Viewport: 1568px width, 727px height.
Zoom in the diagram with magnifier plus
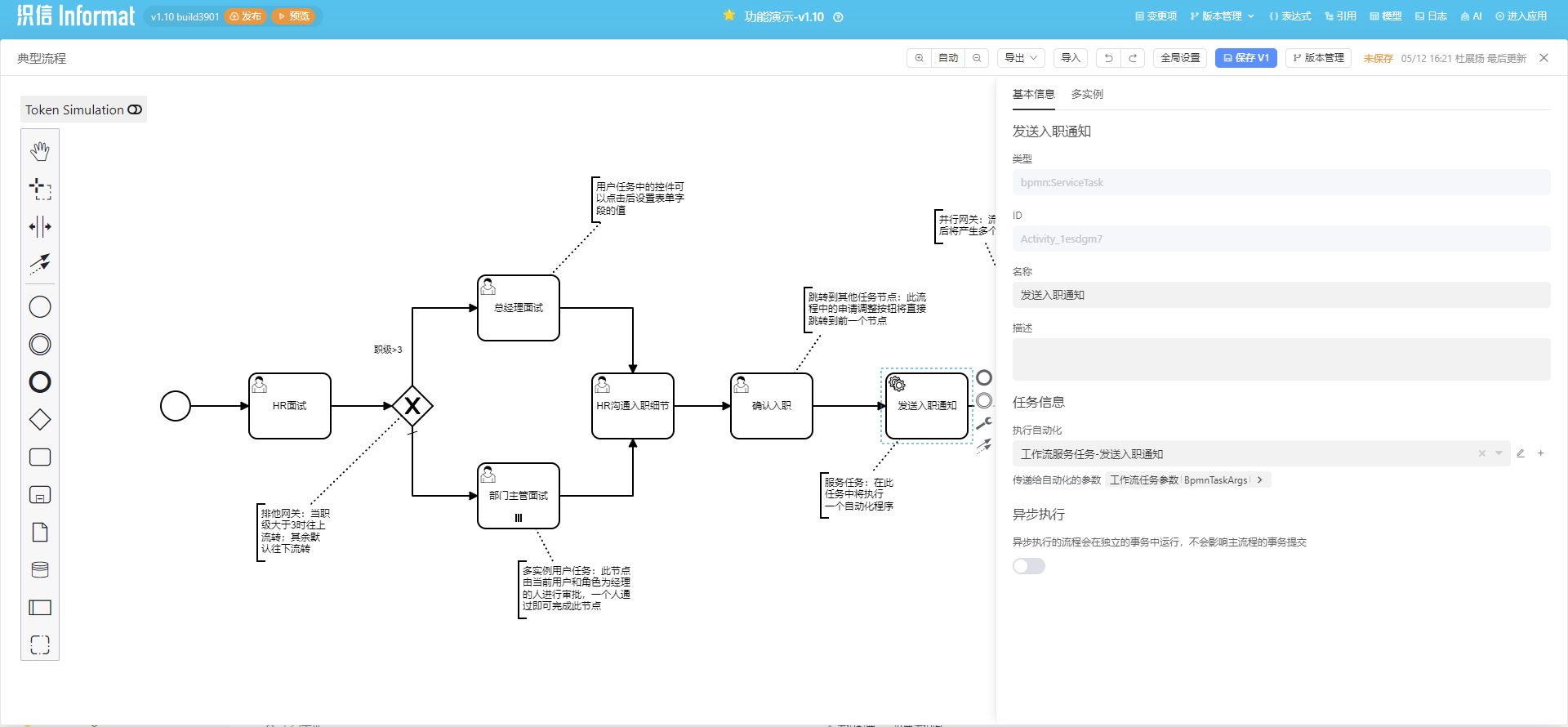click(920, 58)
